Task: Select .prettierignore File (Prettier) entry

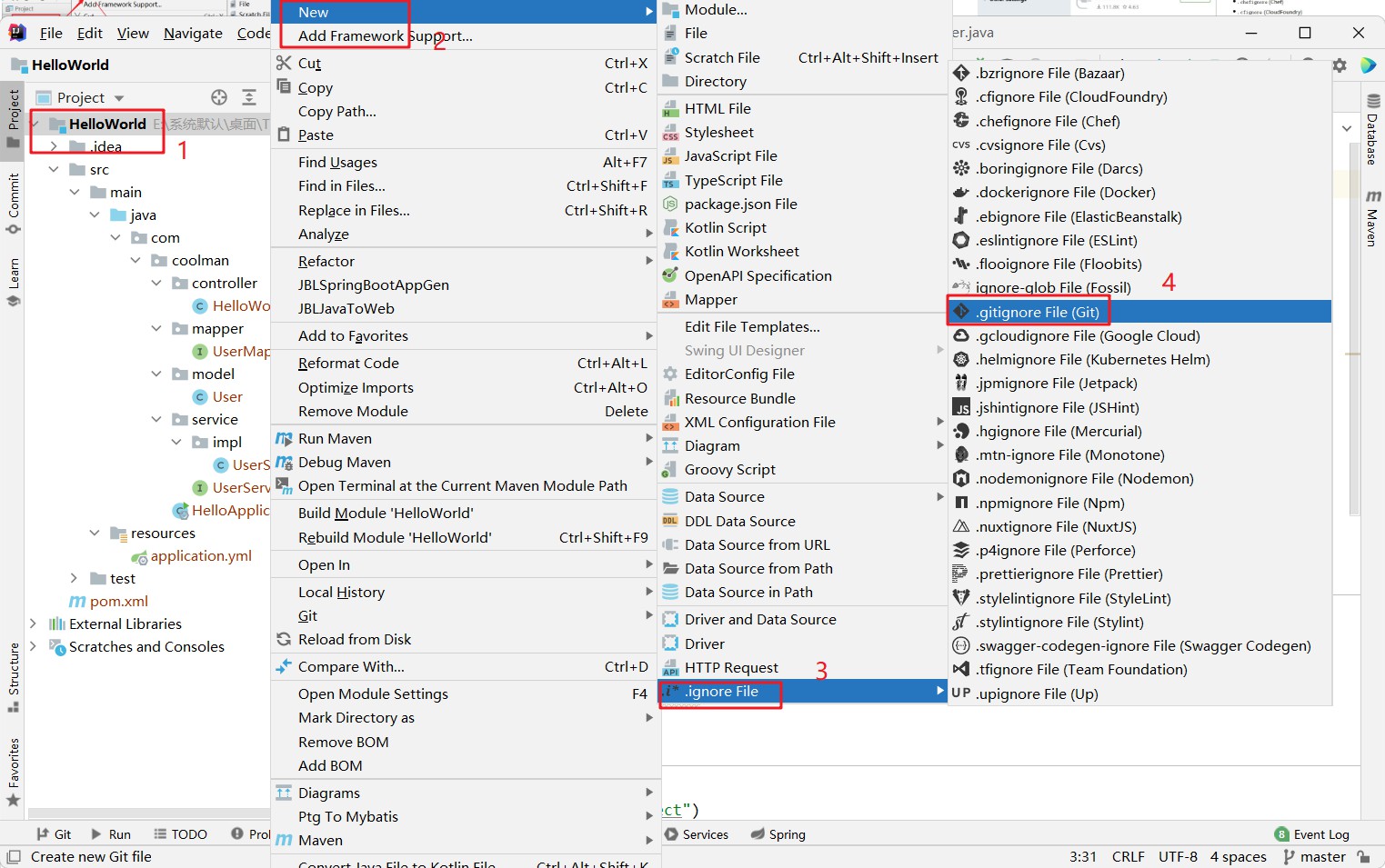Action: point(1139,574)
